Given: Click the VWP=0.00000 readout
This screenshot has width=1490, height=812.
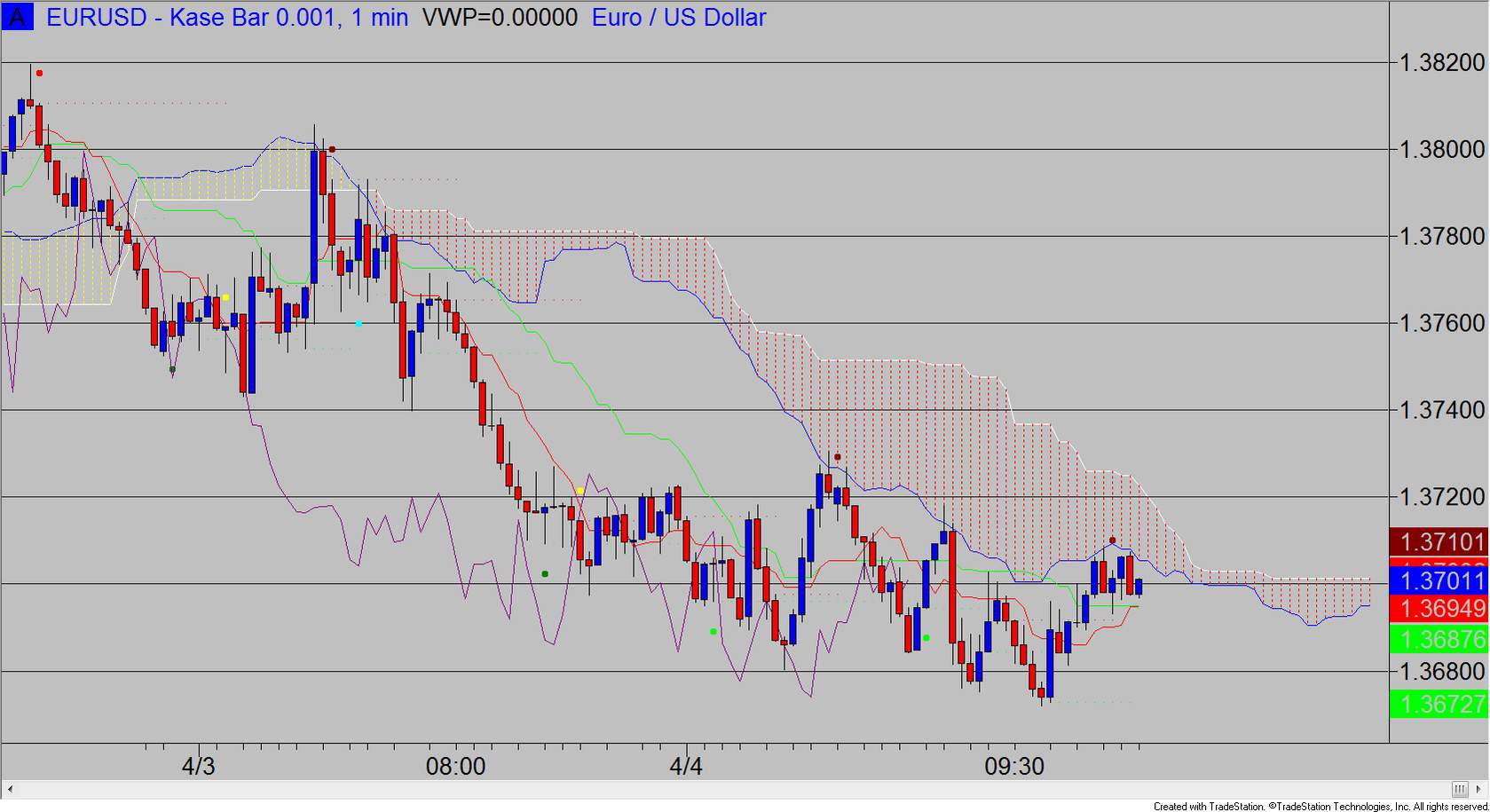Looking at the screenshot, I should tap(500, 17).
